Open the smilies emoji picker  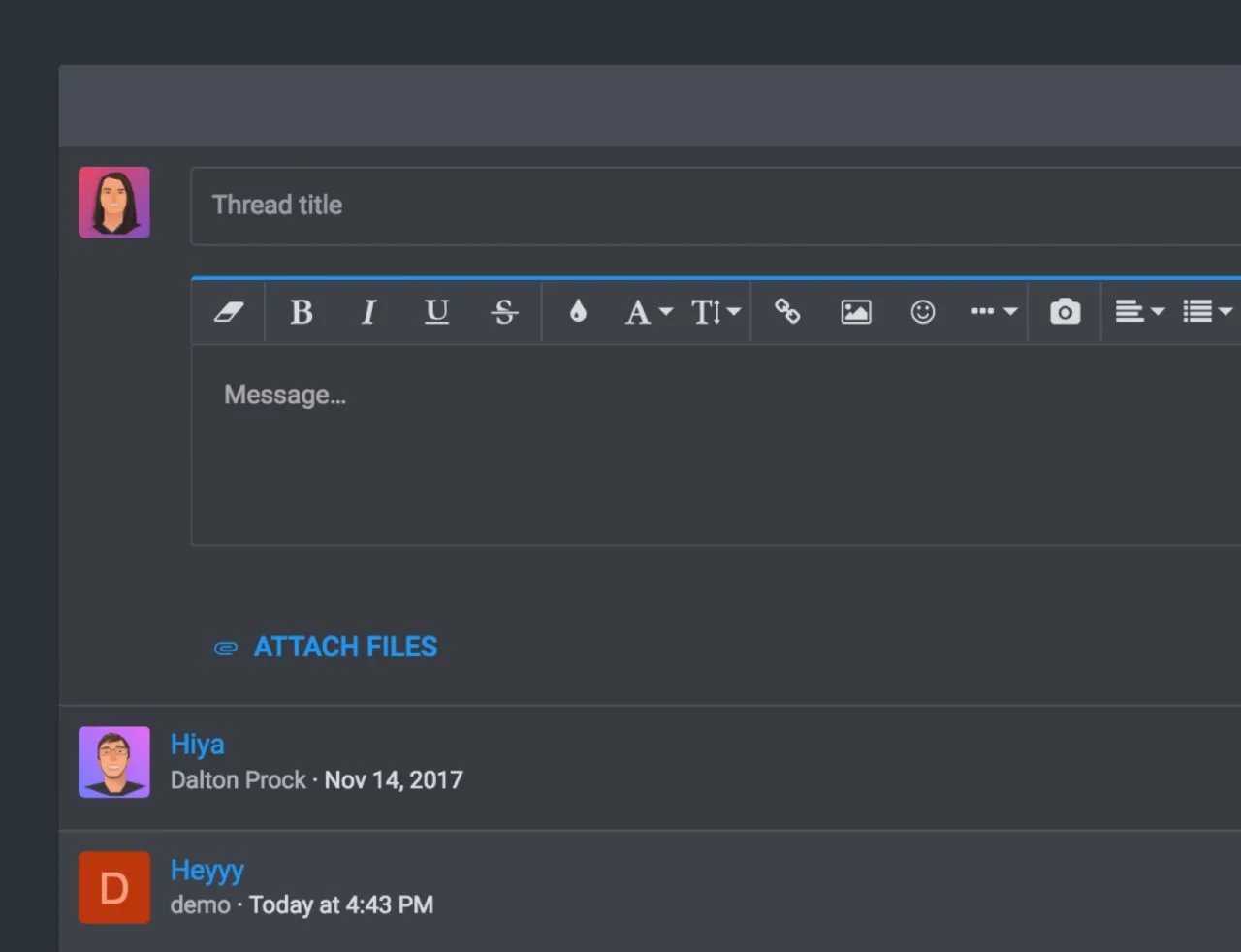923,312
